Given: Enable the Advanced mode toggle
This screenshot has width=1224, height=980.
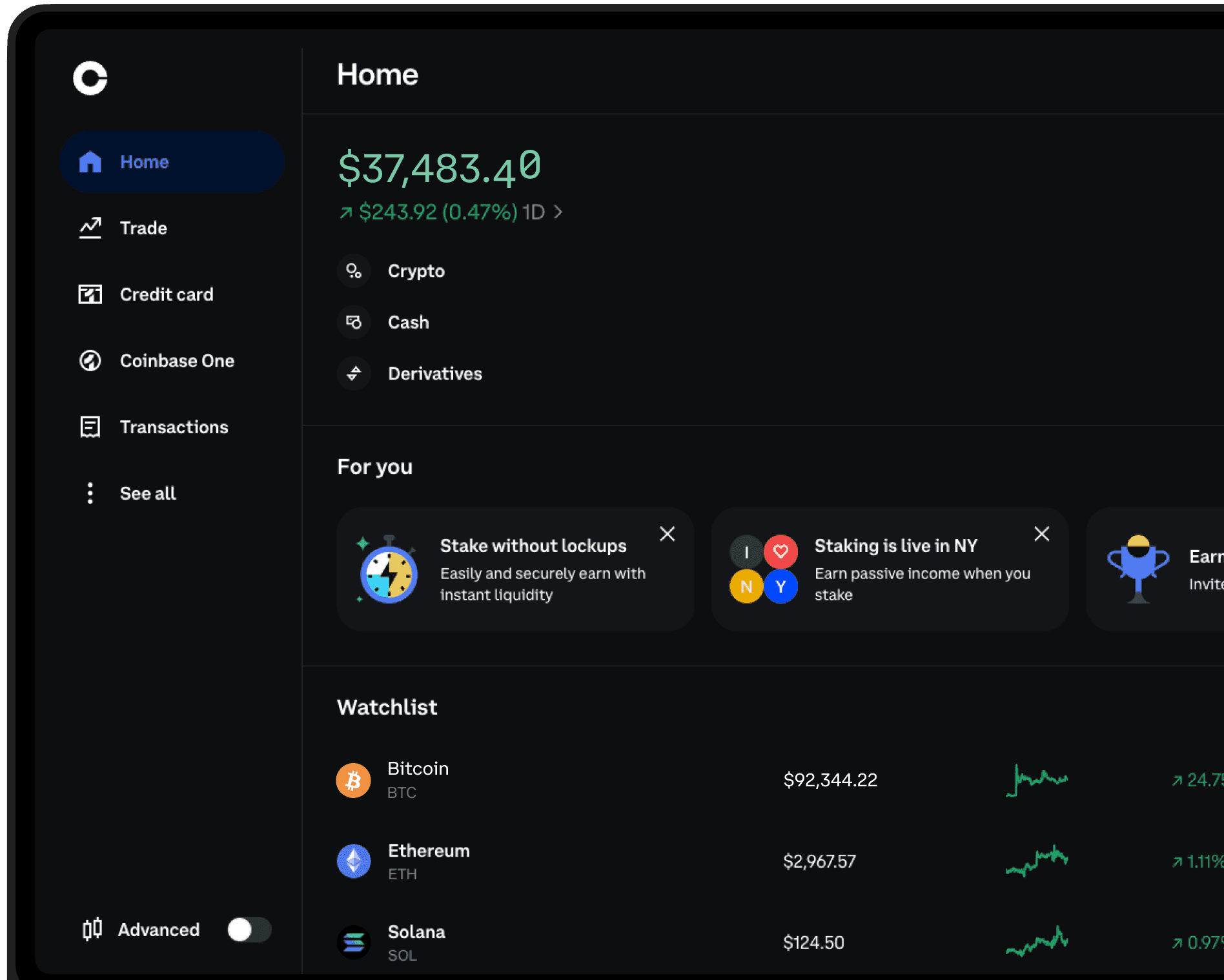Looking at the screenshot, I should coord(249,930).
